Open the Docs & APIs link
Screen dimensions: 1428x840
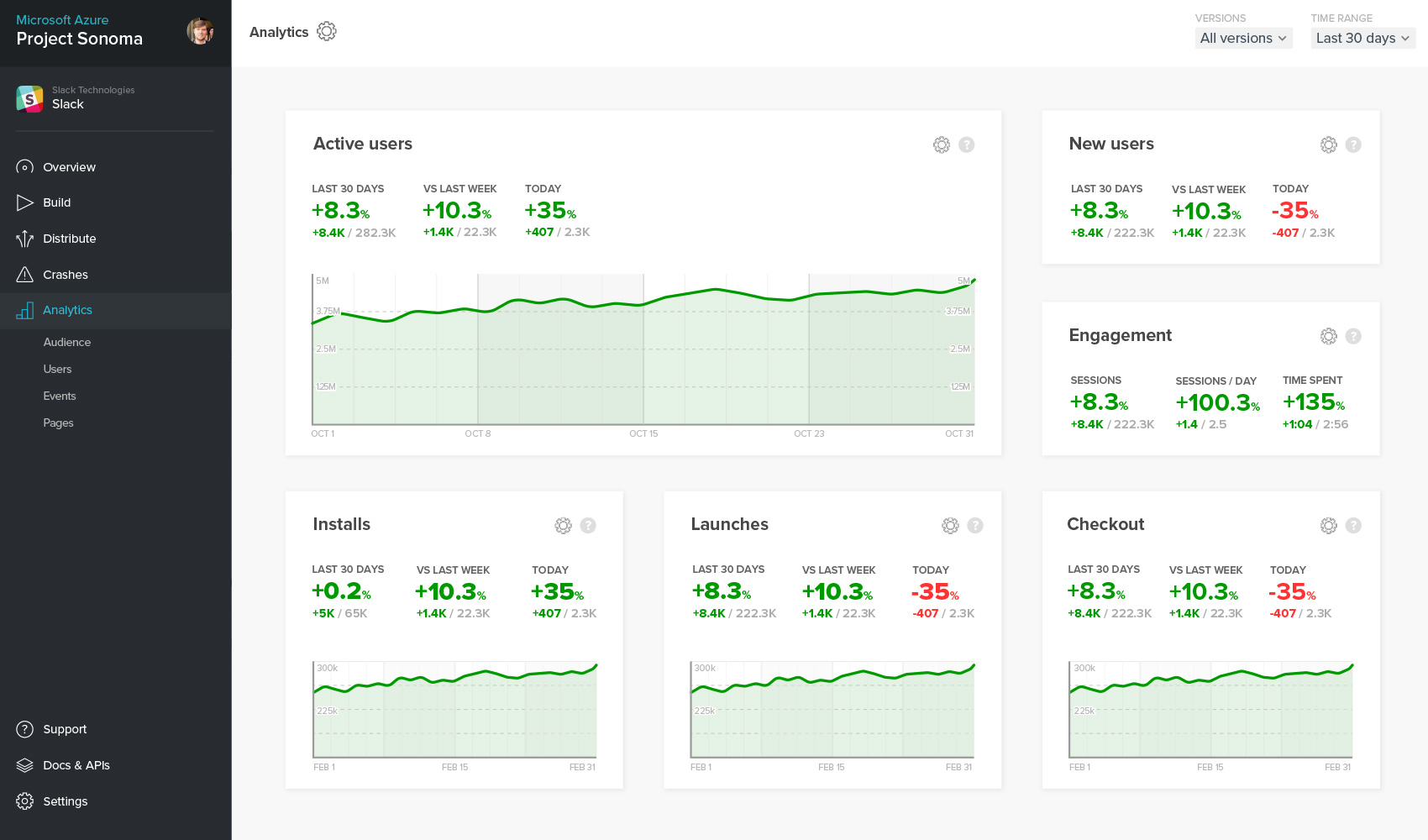76,765
